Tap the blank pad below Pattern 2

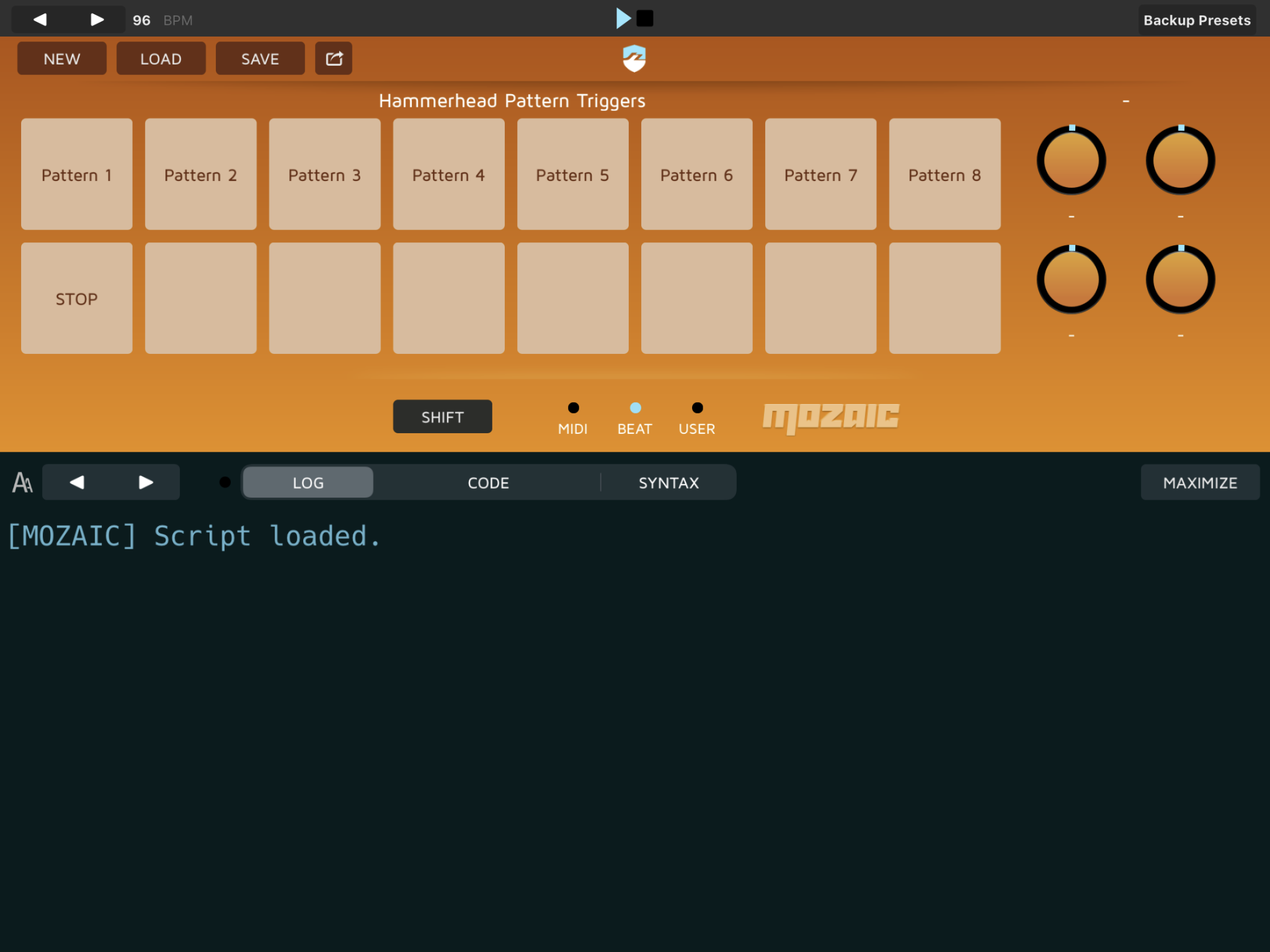point(201,298)
